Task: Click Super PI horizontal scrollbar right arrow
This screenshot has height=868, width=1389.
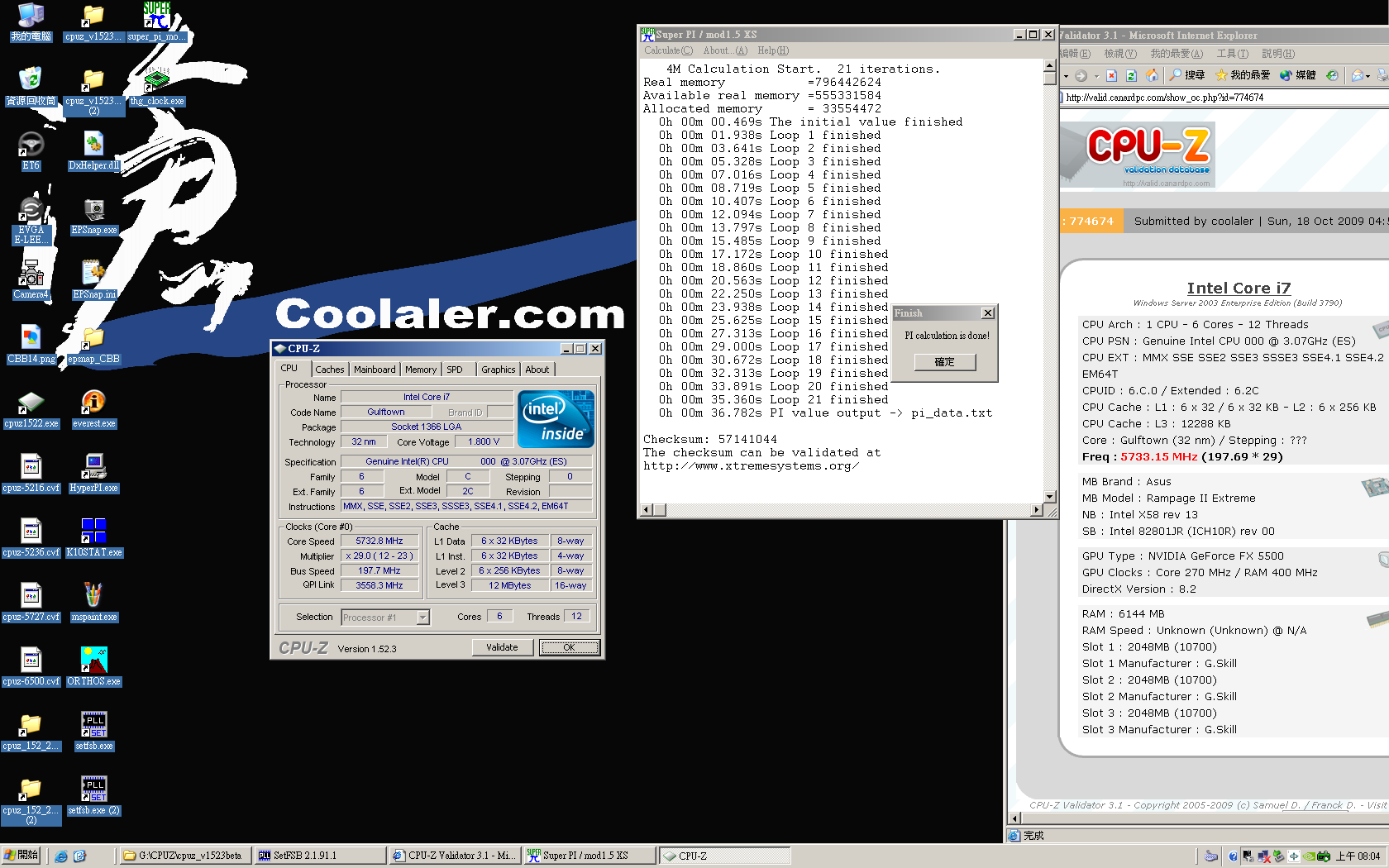Action: 1037,510
